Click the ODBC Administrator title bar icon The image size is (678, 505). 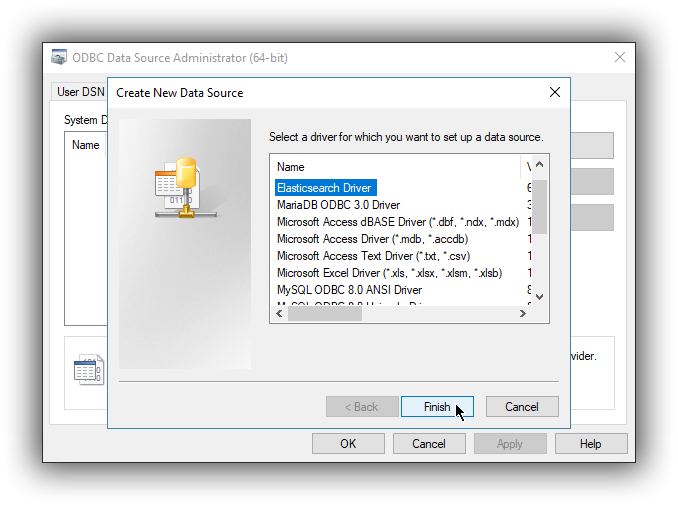pos(60,58)
